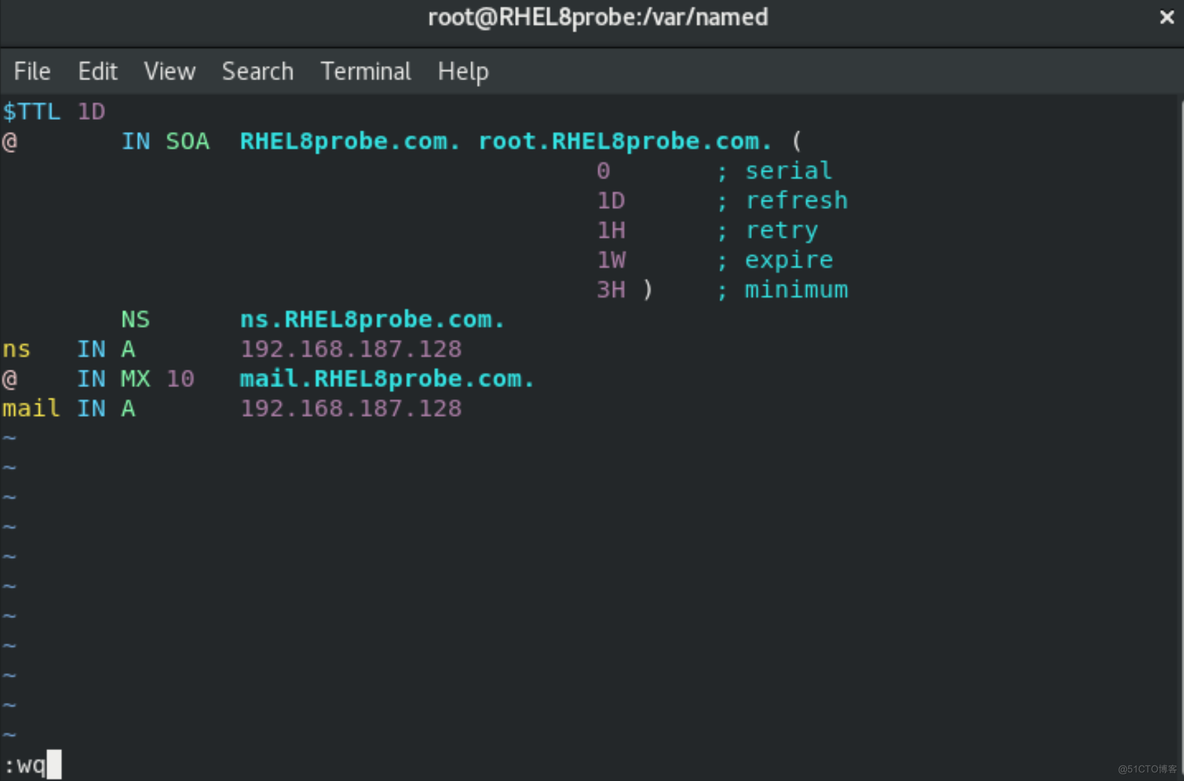Click the minimum value 3H
This screenshot has height=781, width=1184.
pos(611,289)
